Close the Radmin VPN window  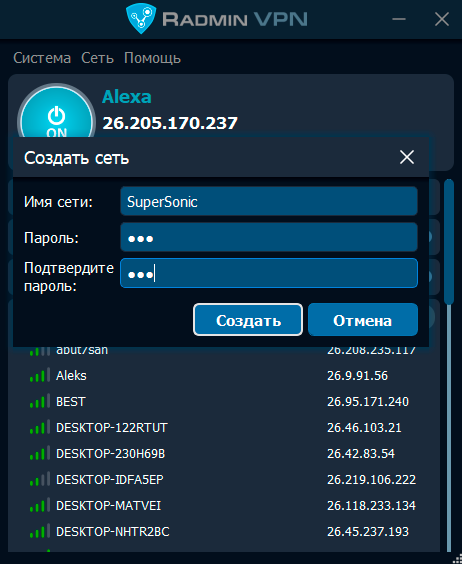click(441, 19)
